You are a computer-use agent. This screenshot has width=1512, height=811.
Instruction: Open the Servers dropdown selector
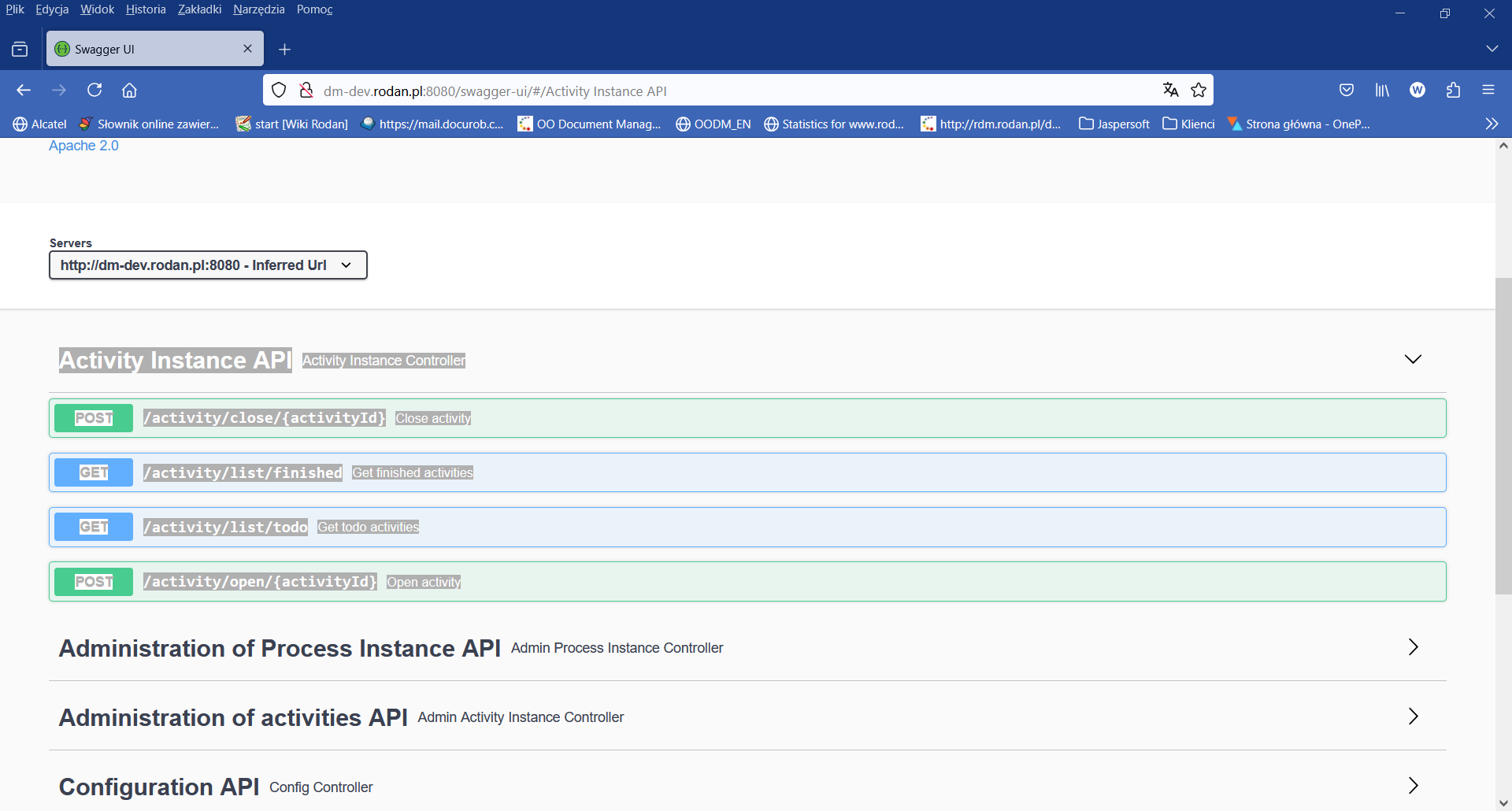[x=207, y=265]
